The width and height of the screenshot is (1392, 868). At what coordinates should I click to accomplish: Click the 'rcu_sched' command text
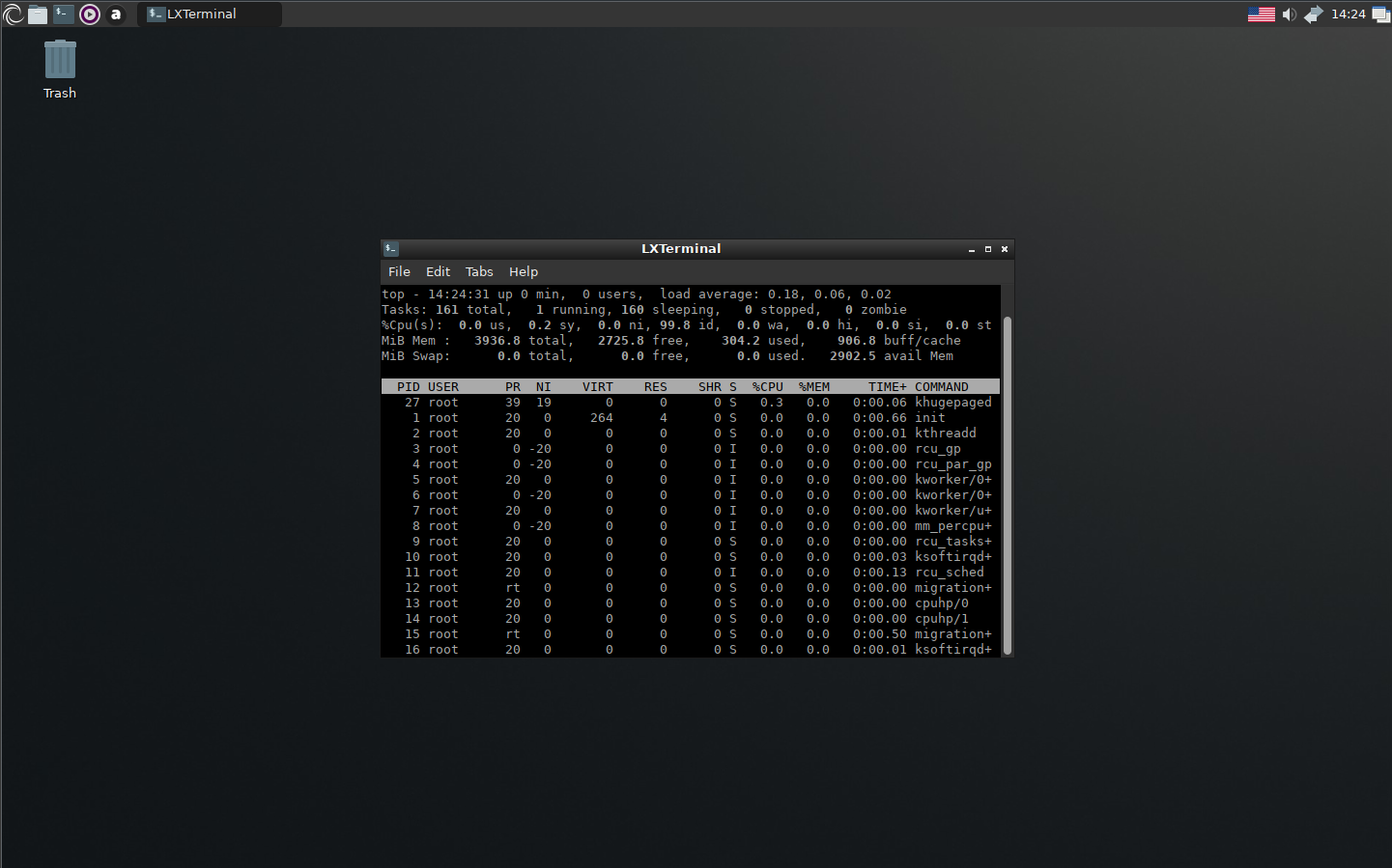point(950,573)
